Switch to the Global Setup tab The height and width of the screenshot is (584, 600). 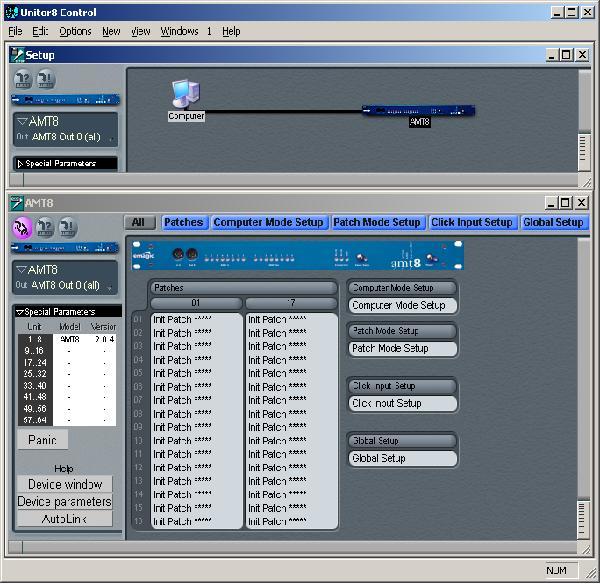[553, 222]
